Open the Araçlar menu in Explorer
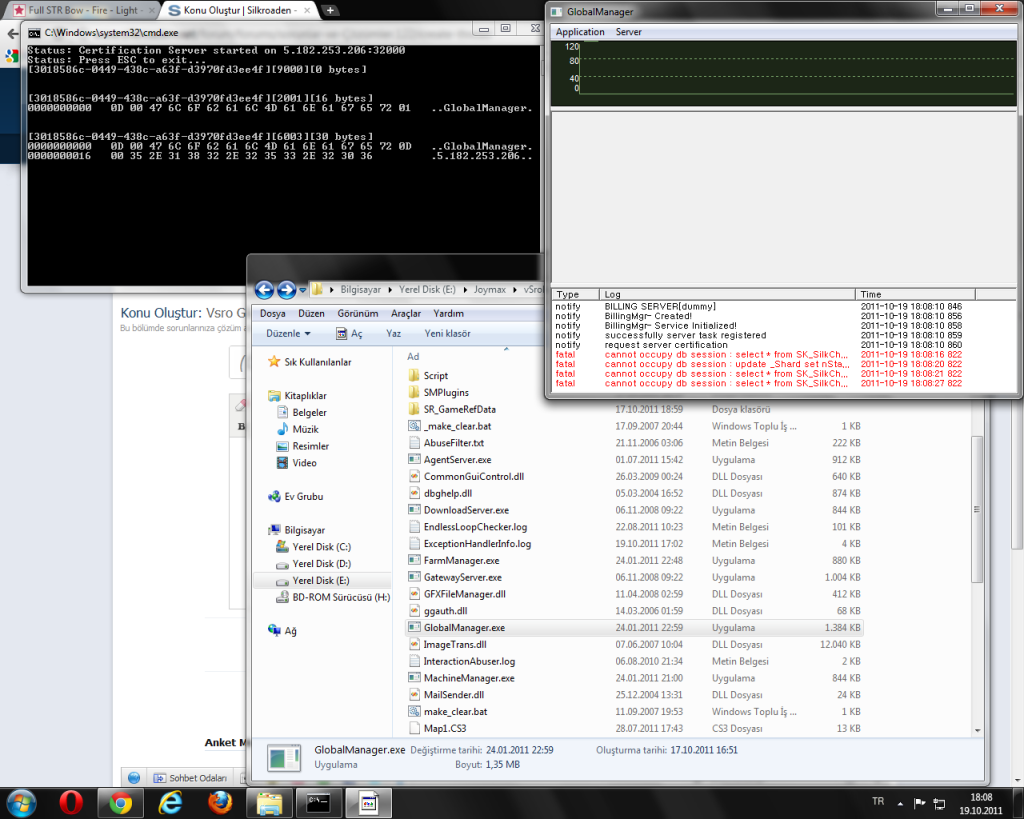The width and height of the screenshot is (1024, 819). click(x=406, y=313)
